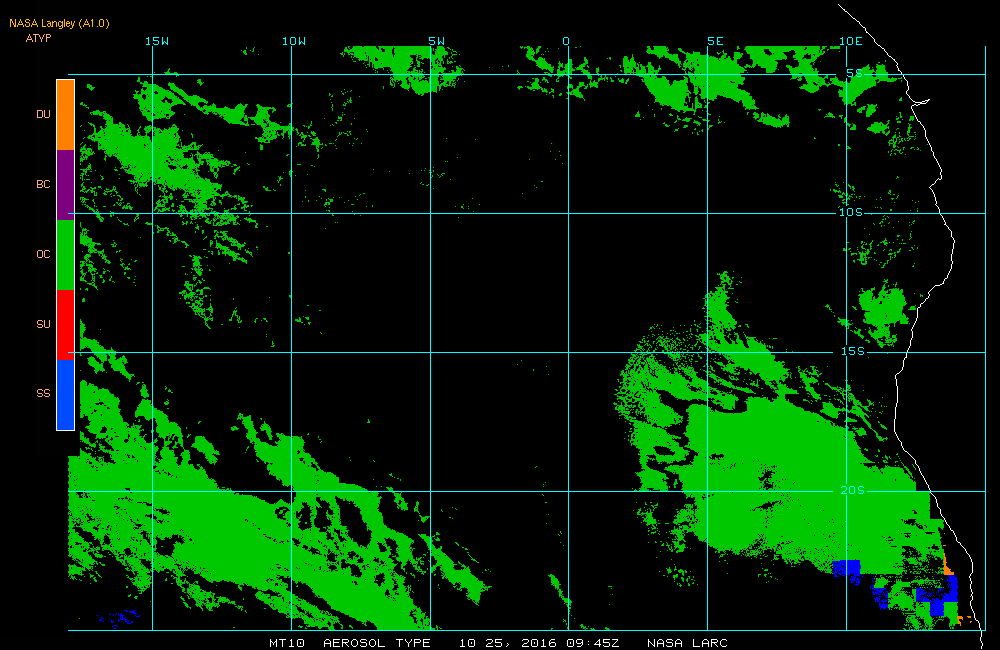Click the 20S latitude label
Image resolution: width=1000 pixels, height=650 pixels.
[x=853, y=491]
